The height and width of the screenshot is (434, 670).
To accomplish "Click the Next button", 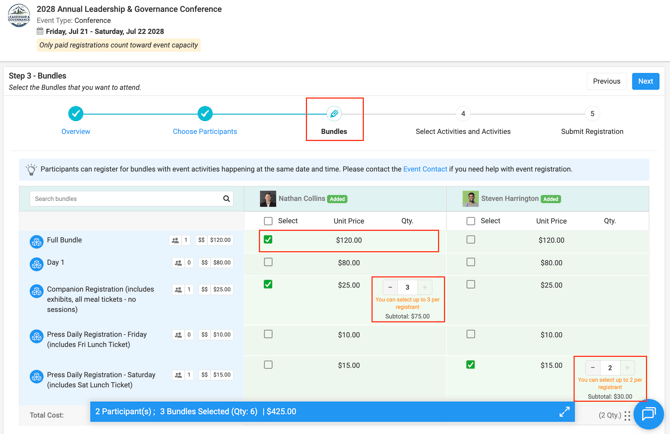I will [x=645, y=81].
